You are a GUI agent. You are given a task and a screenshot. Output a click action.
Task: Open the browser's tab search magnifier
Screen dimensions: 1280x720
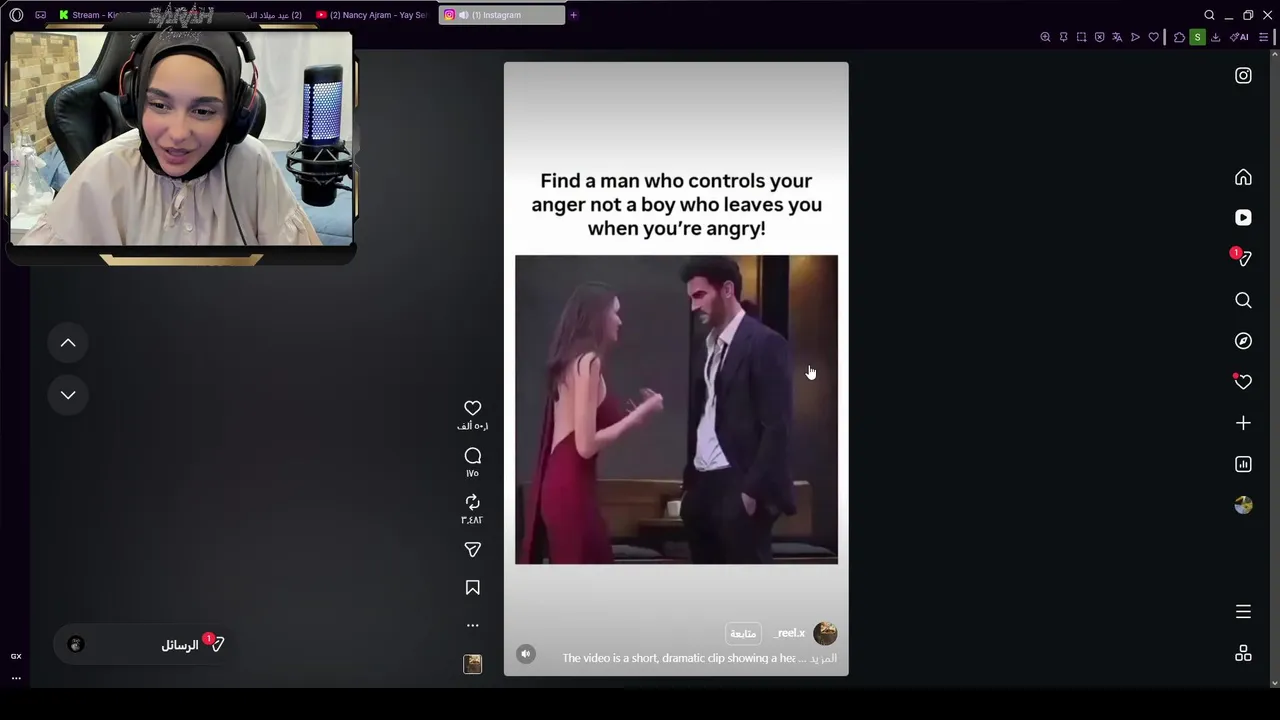coord(1209,15)
